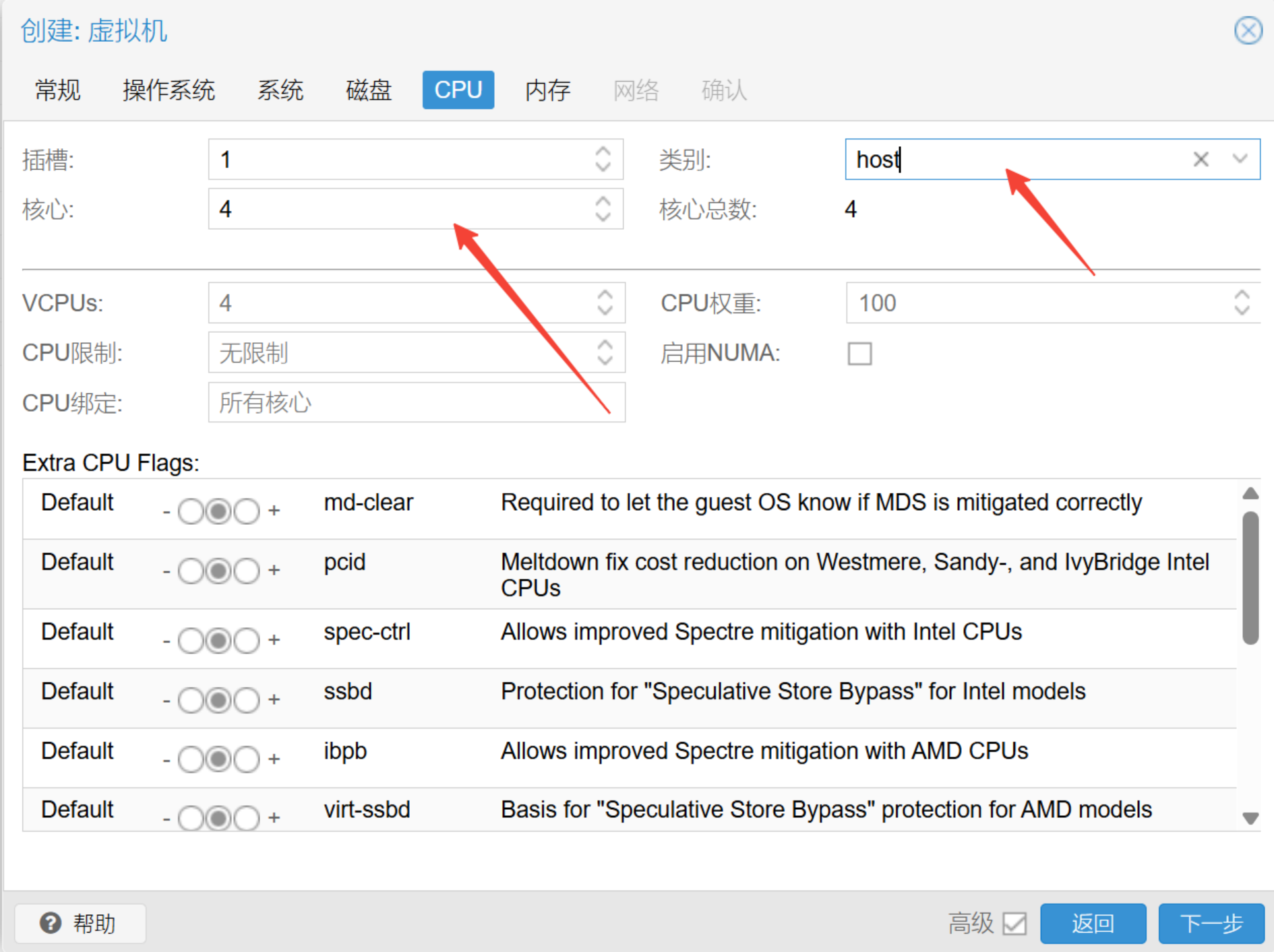Click 下一步 to proceed
Viewport: 1274px width, 952px height.
coord(1211,923)
